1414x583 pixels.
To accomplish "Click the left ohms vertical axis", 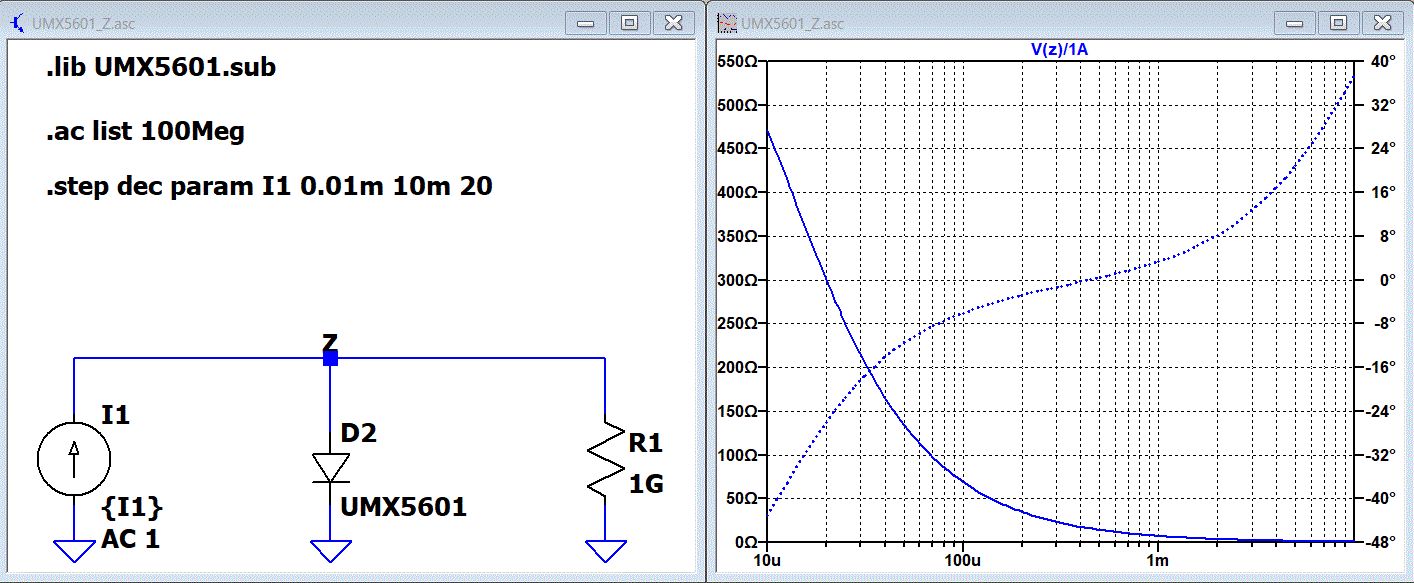I will point(742,301).
